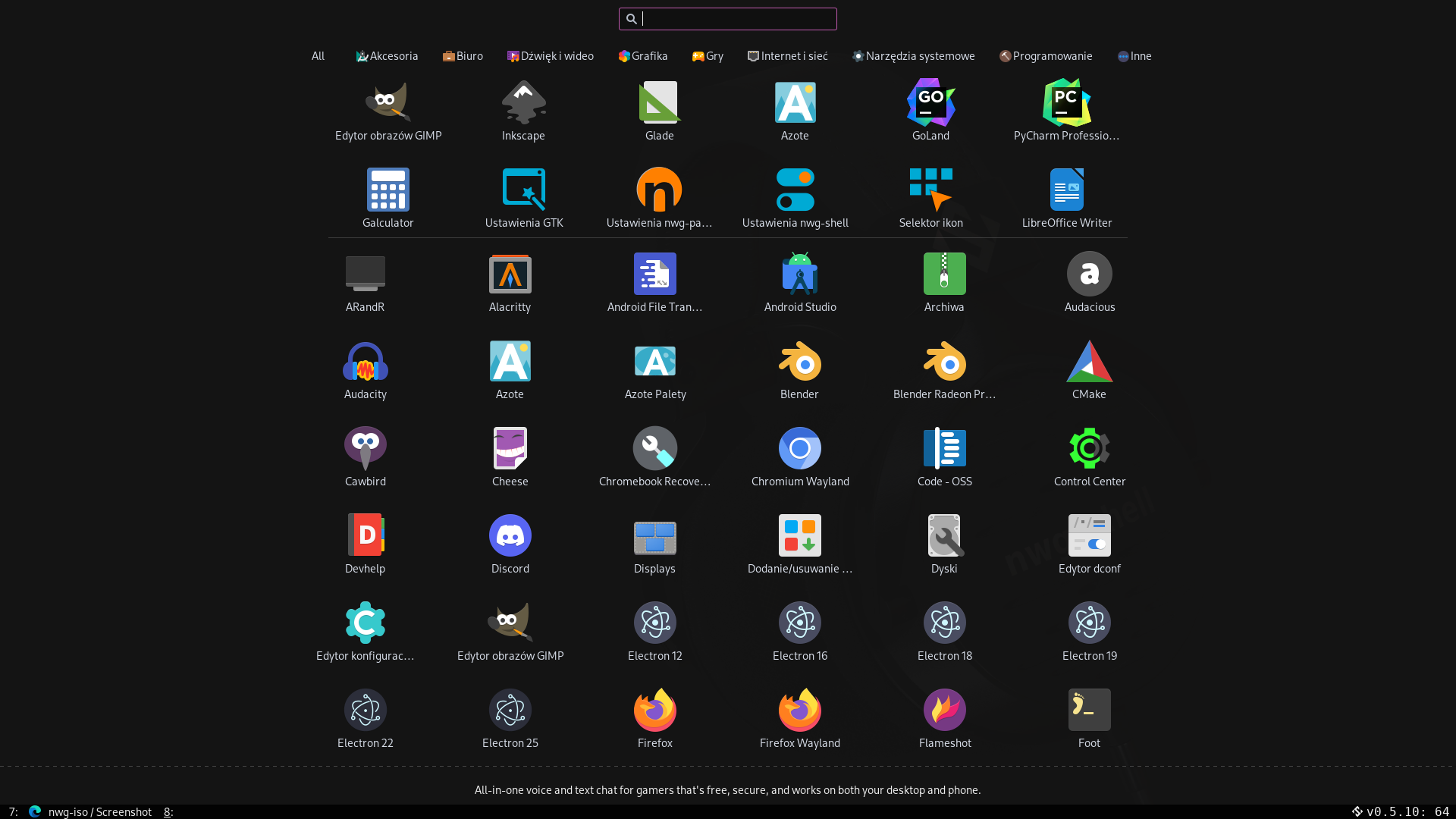Open the GoLand IDE icon
1456x819 pixels.
(x=930, y=103)
